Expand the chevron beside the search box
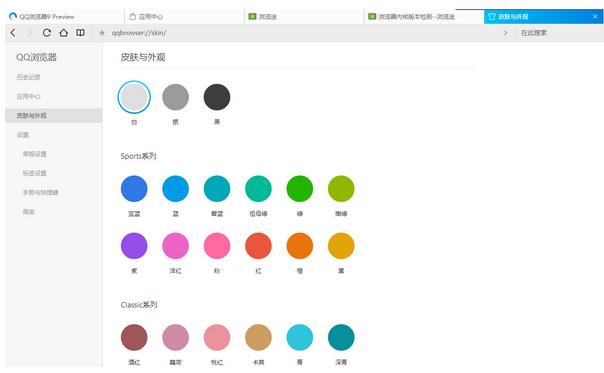Screen dimensions: 604x373 (x=505, y=33)
